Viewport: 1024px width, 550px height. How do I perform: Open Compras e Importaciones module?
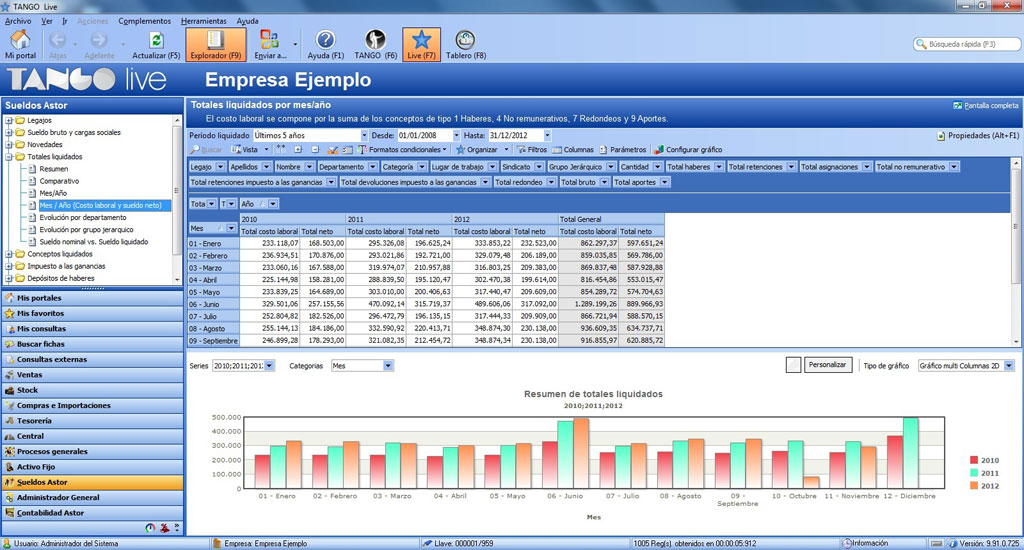pyautogui.click(x=93, y=406)
